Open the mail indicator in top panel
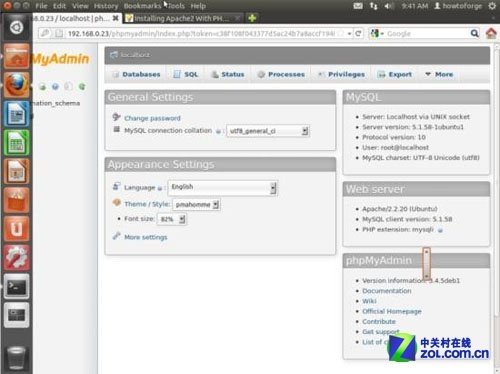Image resolution: width=500 pixels, height=374 pixels. pyautogui.click(x=358, y=6)
